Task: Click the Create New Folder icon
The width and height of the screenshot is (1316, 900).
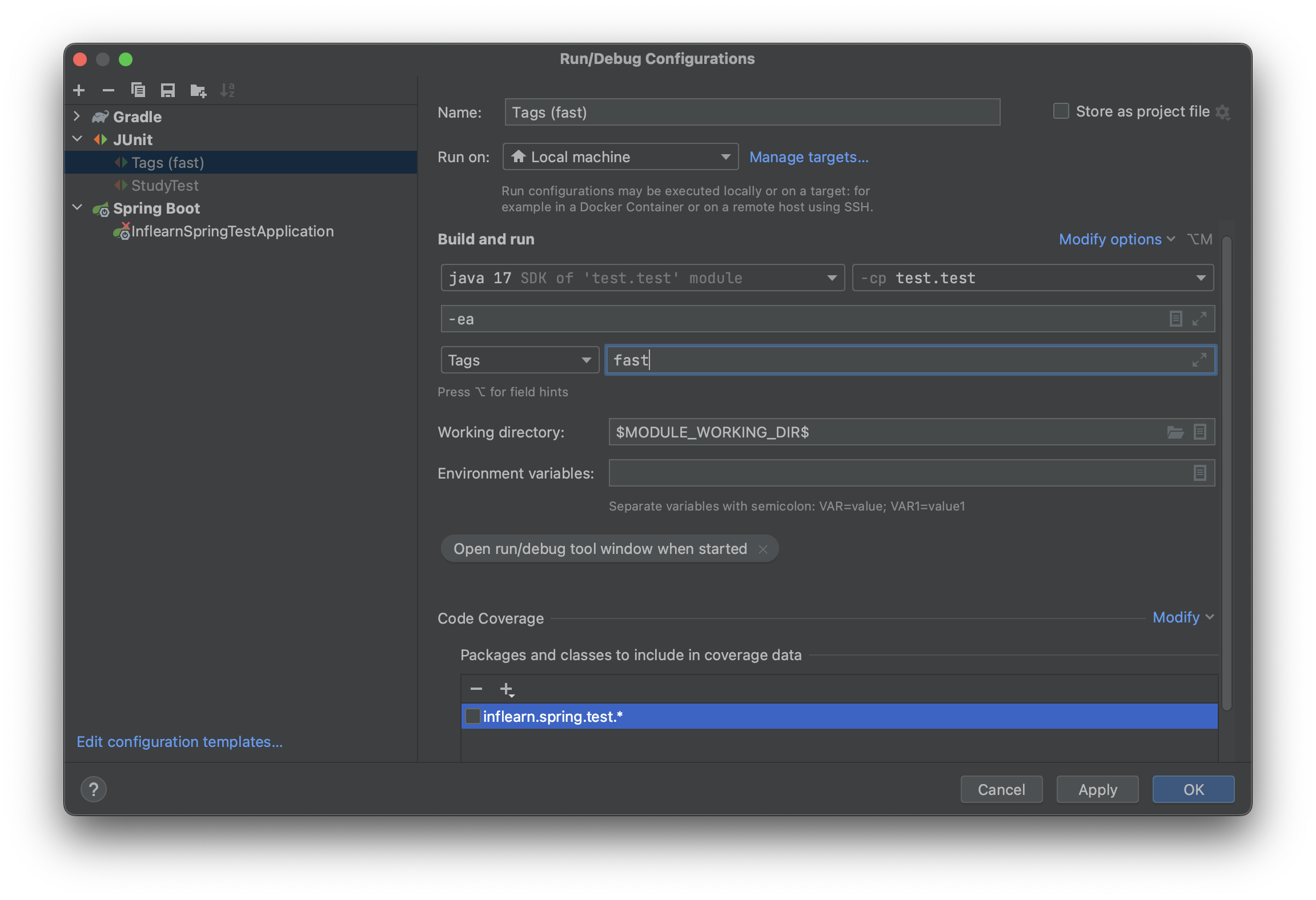Action: 198,90
